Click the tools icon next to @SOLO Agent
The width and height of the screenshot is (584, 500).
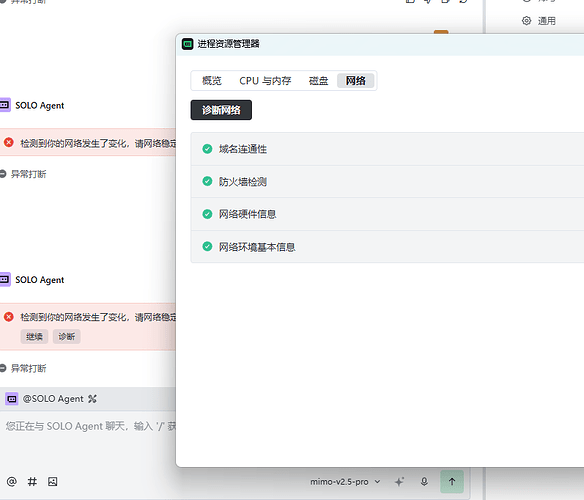coord(92,399)
